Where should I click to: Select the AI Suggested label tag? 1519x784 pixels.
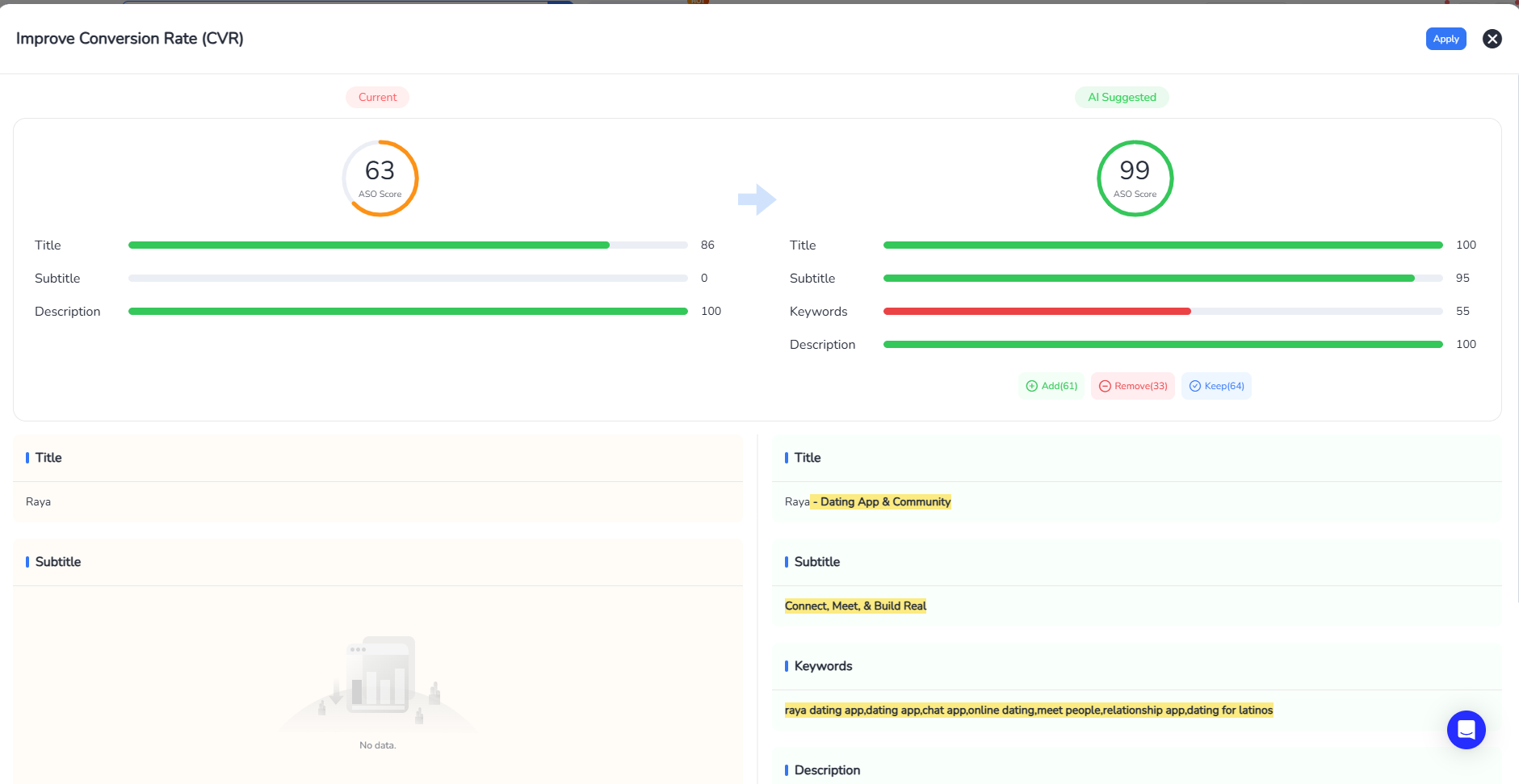pyautogui.click(x=1121, y=97)
